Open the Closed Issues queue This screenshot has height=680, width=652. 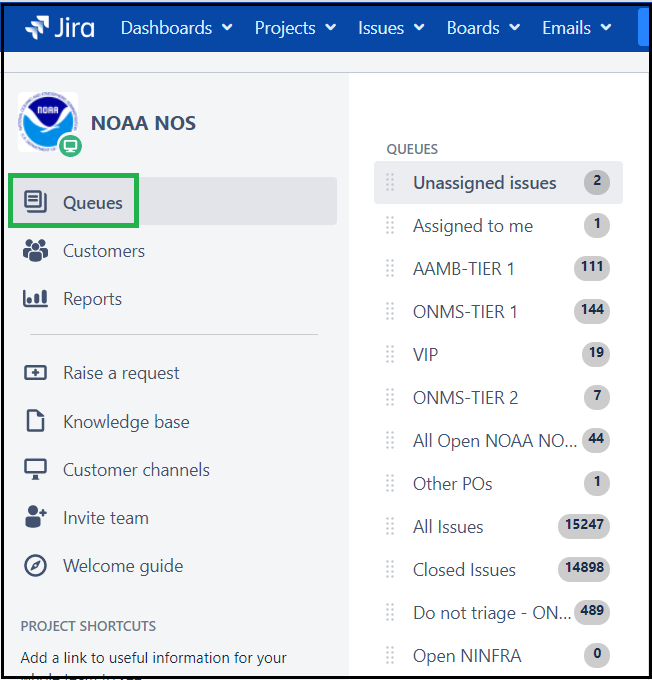(x=498, y=569)
